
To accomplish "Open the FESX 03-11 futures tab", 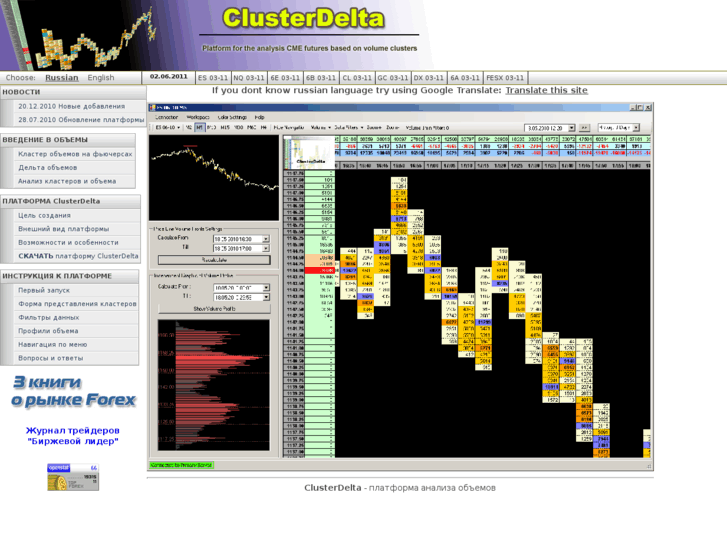I will tap(505, 77).
